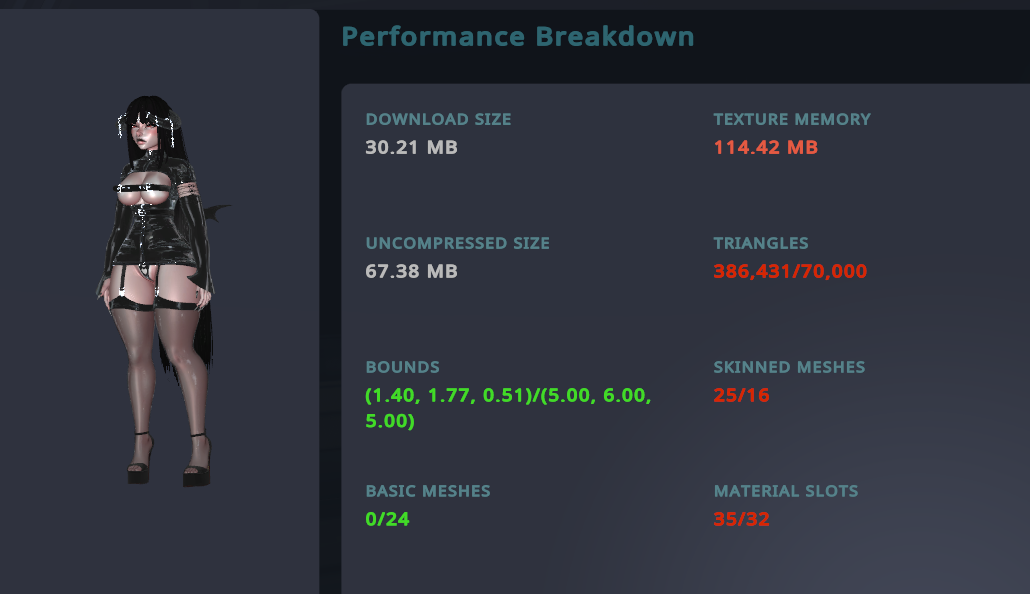Viewport: 1030px width, 594px height.
Task: Click the 386,431 triangle count
Action: [752, 272]
